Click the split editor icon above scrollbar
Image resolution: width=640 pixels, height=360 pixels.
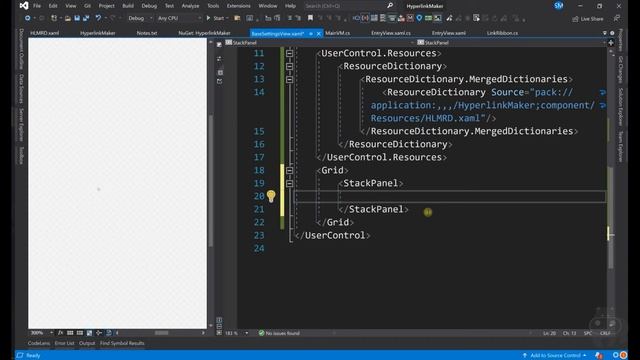(x=611, y=42)
